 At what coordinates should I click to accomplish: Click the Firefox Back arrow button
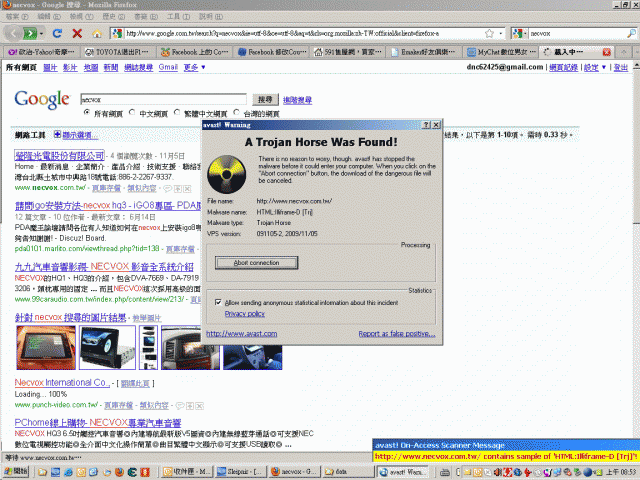13,33
